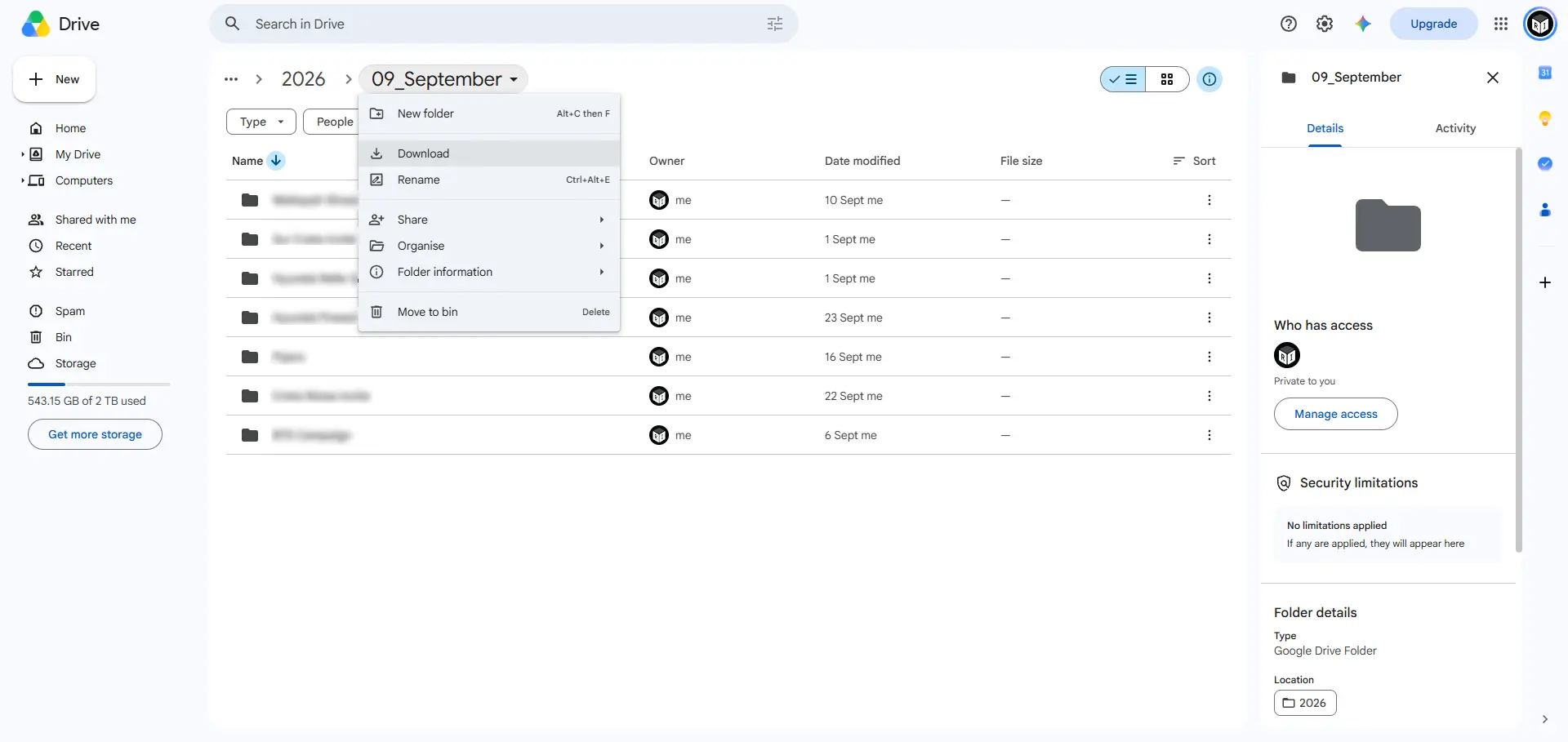Switch to grid layout view
This screenshot has height=742, width=1568.
(x=1167, y=79)
